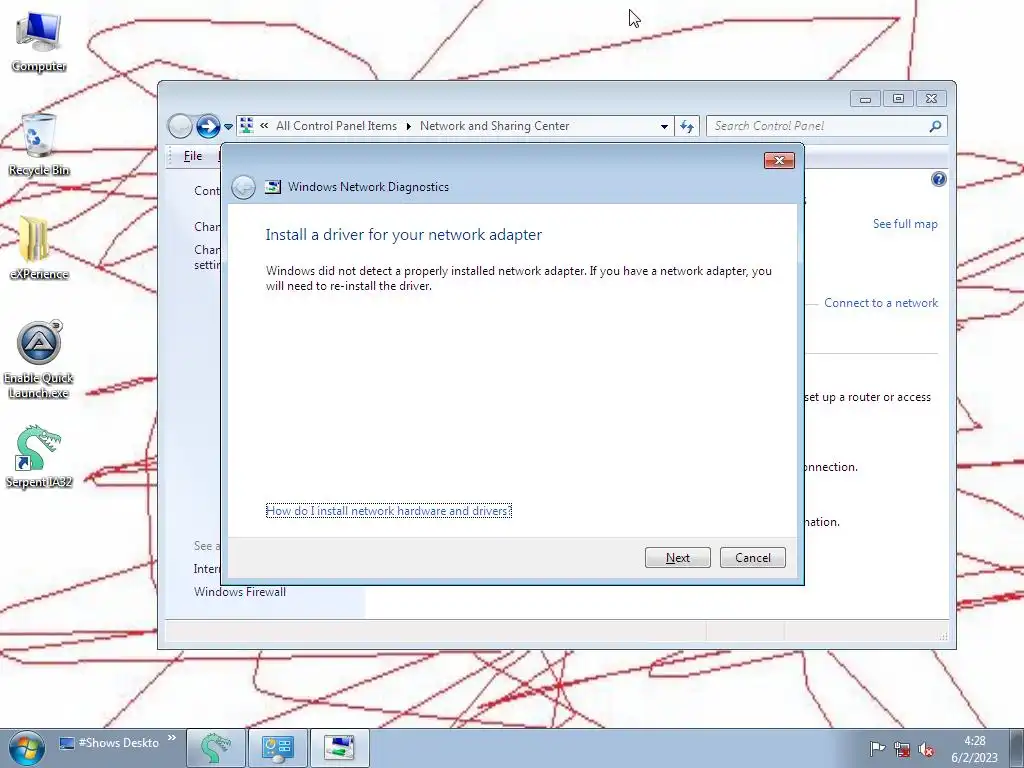Viewport: 1024px width, 768px height.
Task: Click the #Shows Desktop toolbar icon
Action: tap(67, 743)
